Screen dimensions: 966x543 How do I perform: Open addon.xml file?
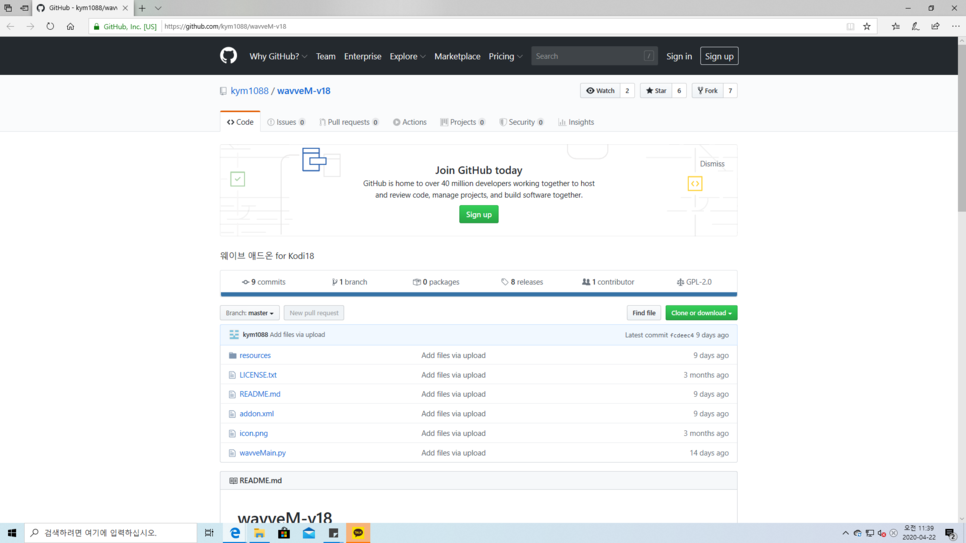click(x=257, y=414)
